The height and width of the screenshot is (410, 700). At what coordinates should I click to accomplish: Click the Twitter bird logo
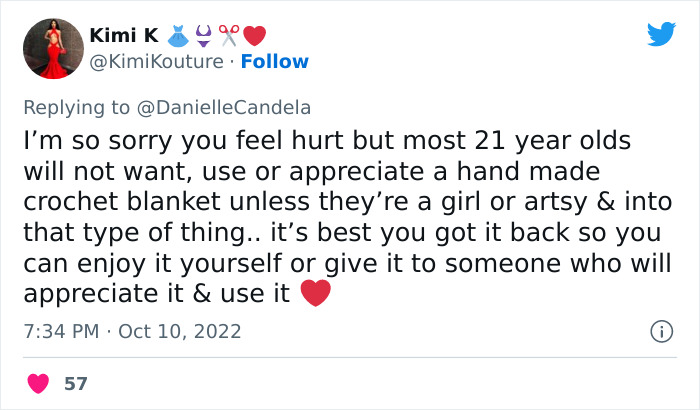[x=661, y=35]
